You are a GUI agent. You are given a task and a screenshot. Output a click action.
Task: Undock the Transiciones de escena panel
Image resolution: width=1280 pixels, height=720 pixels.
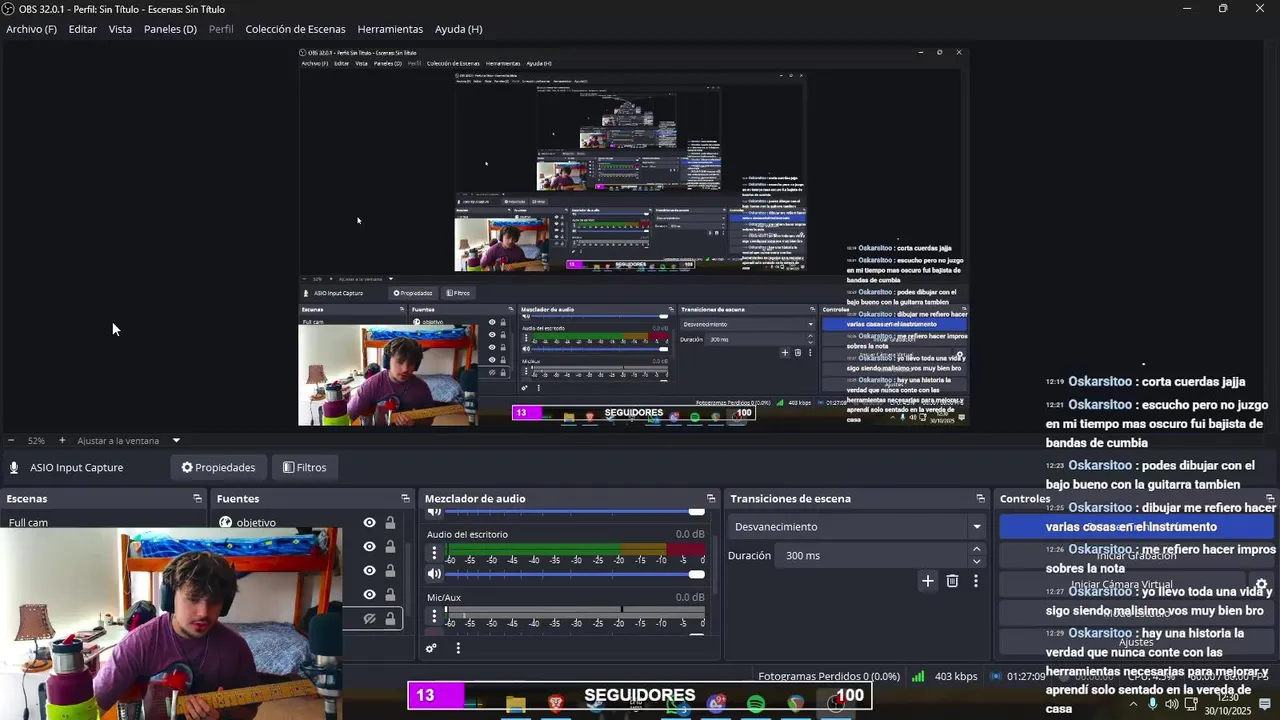(980, 498)
